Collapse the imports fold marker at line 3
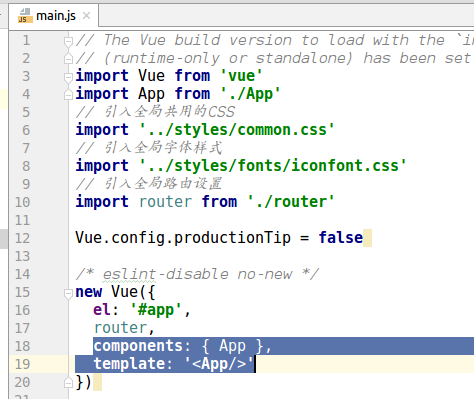The image size is (474, 399). tap(68, 77)
